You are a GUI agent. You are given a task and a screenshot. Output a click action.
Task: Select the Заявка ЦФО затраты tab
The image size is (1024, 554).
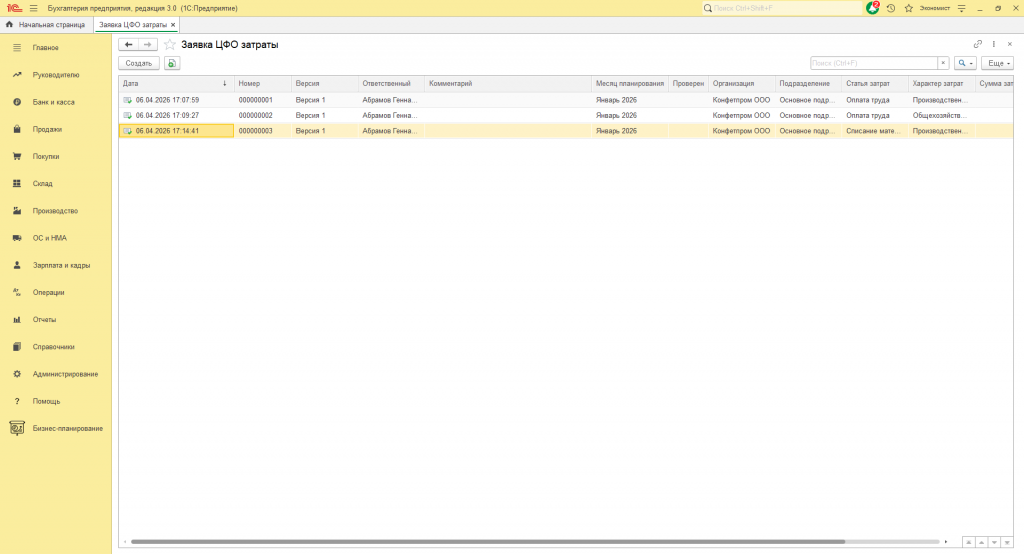[133, 25]
